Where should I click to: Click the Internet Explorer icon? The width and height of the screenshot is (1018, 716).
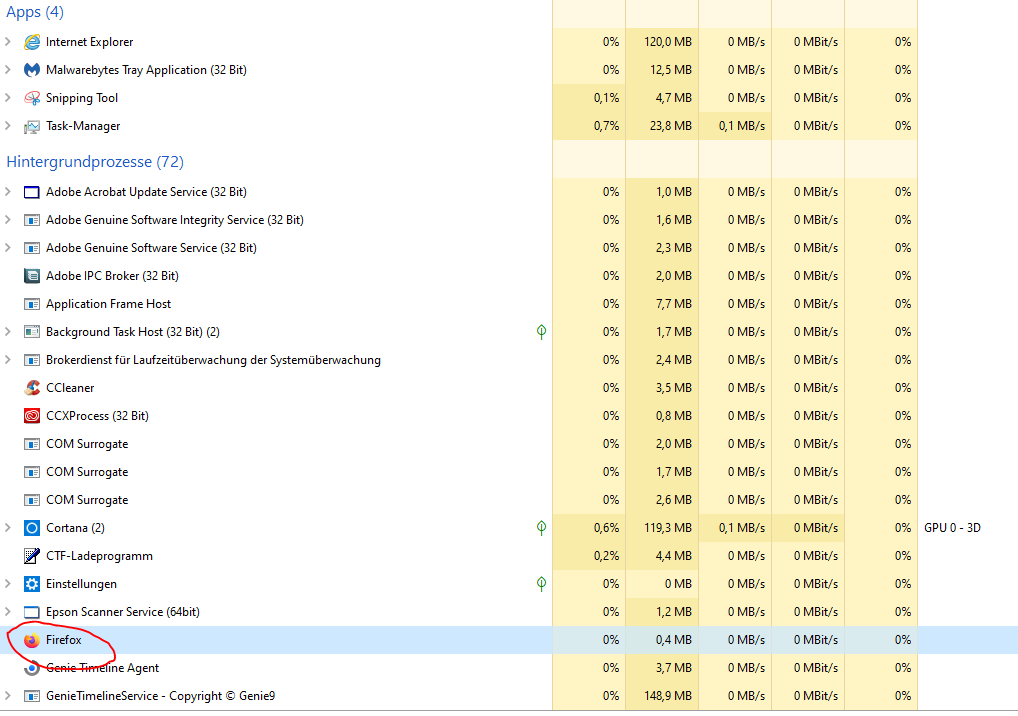[x=32, y=42]
